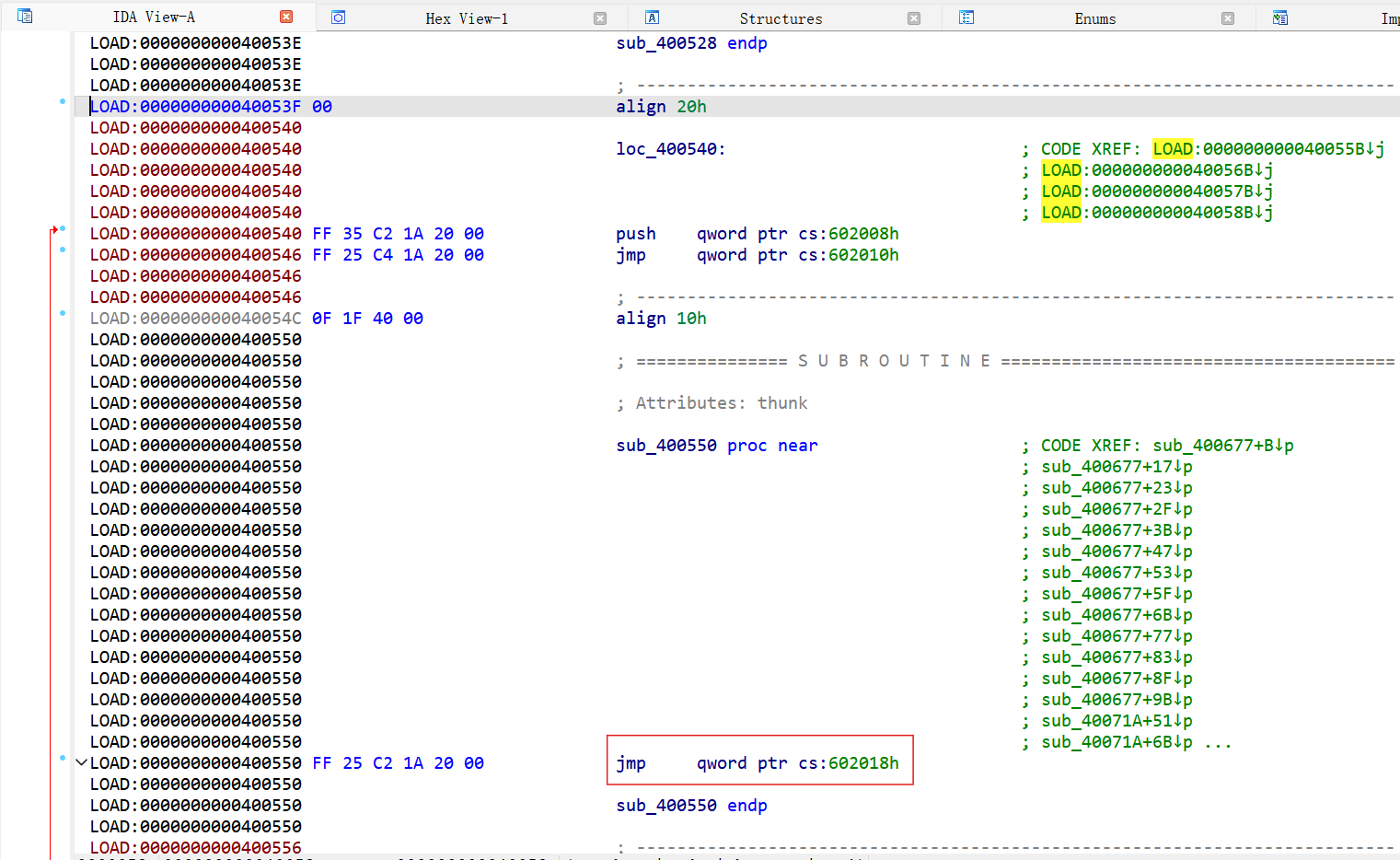This screenshot has height=860, width=1400.
Task: Click hex bytes 'FF 35 C2 1A 20 00'
Action: [x=398, y=234]
